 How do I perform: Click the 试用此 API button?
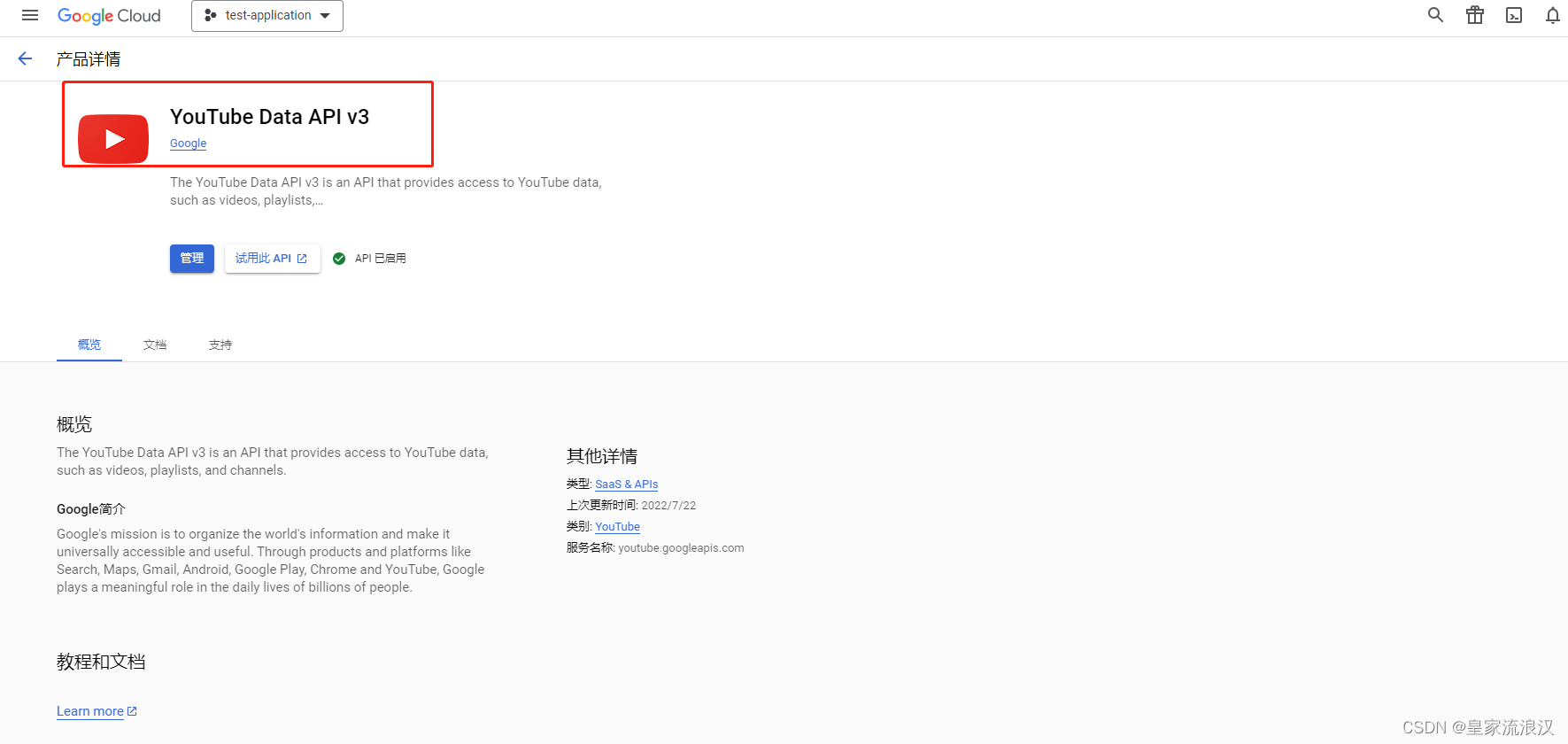[x=272, y=259]
